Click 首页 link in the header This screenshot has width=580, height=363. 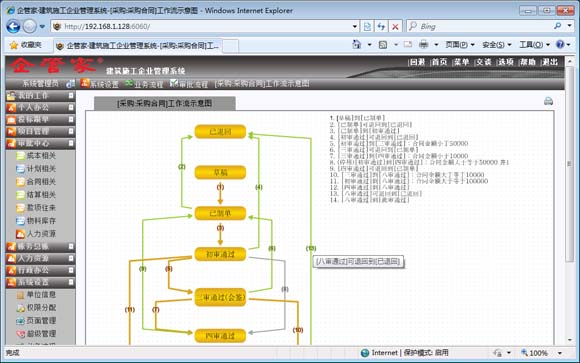pos(439,62)
